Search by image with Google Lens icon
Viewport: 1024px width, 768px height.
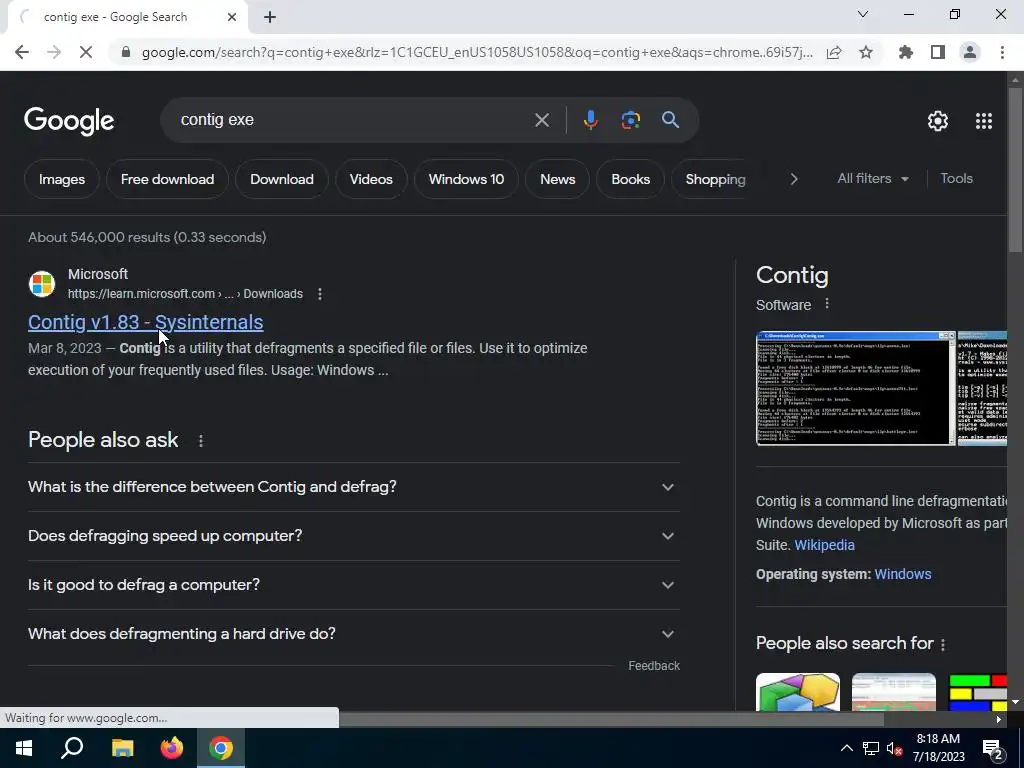(630, 120)
